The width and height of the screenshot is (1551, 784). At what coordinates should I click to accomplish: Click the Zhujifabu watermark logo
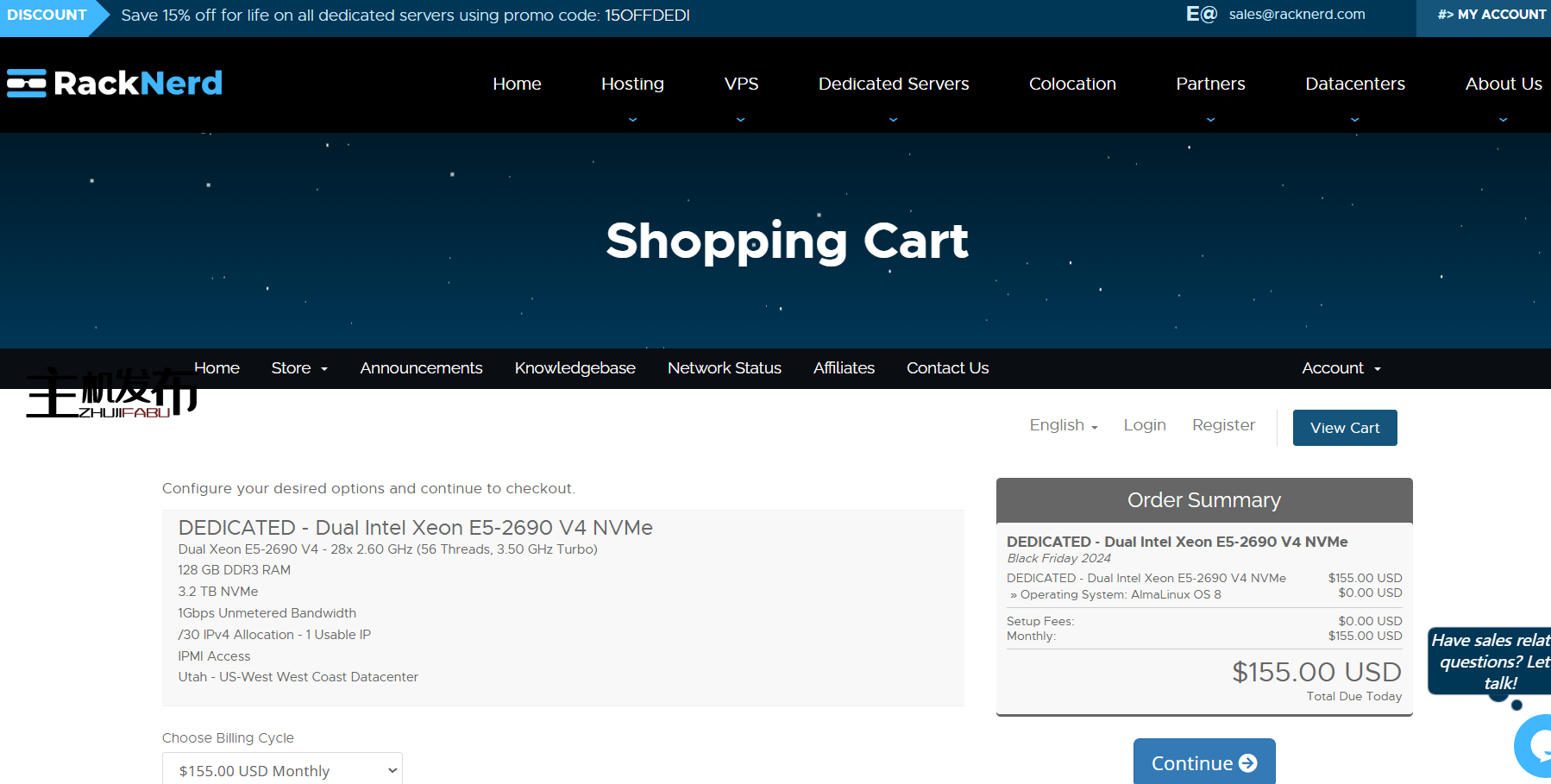pos(112,393)
